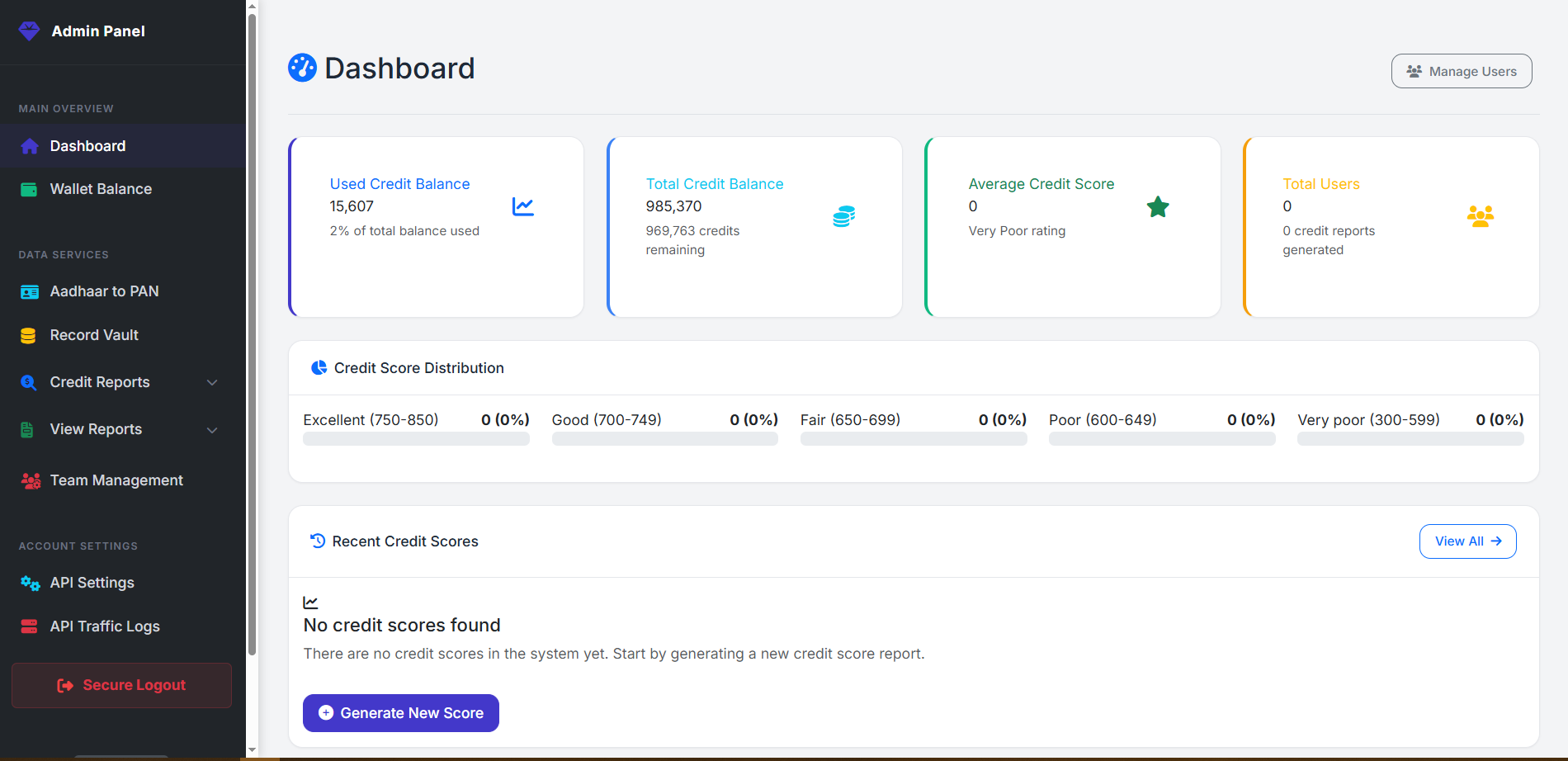
Task: Select Wallet Balance in the sidebar
Action: pos(100,189)
